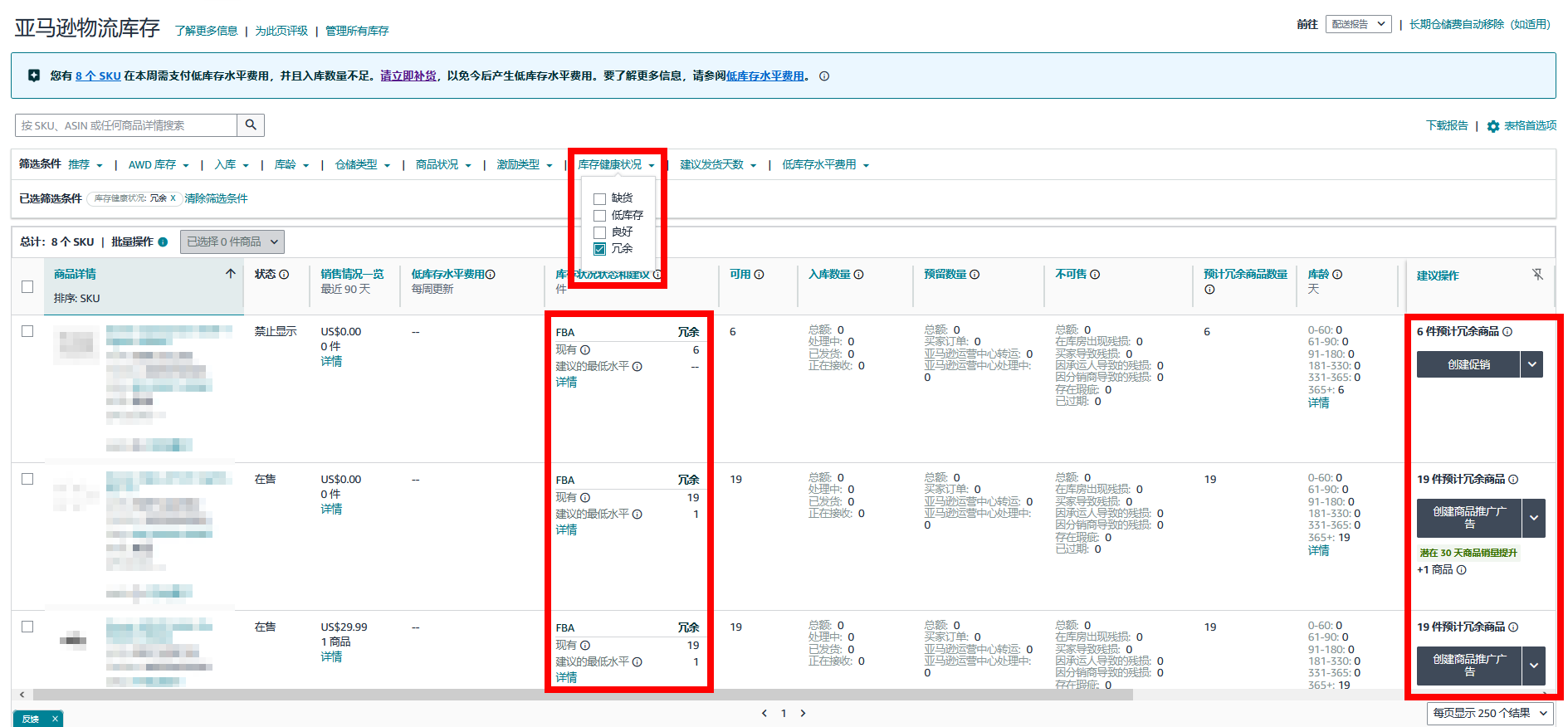1568x727 pixels.
Task: Remove the 库存健康状况 冗余 filter chip
Action: point(173,198)
